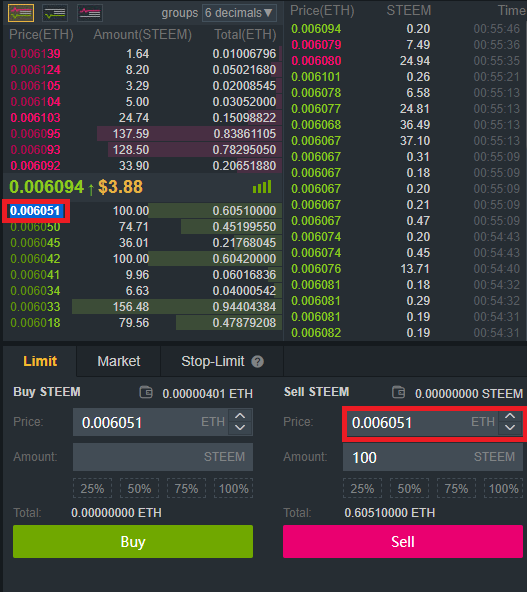The image size is (527, 592).
Task: Choose 50% in Buy STEEM panel
Action: tap(139, 489)
